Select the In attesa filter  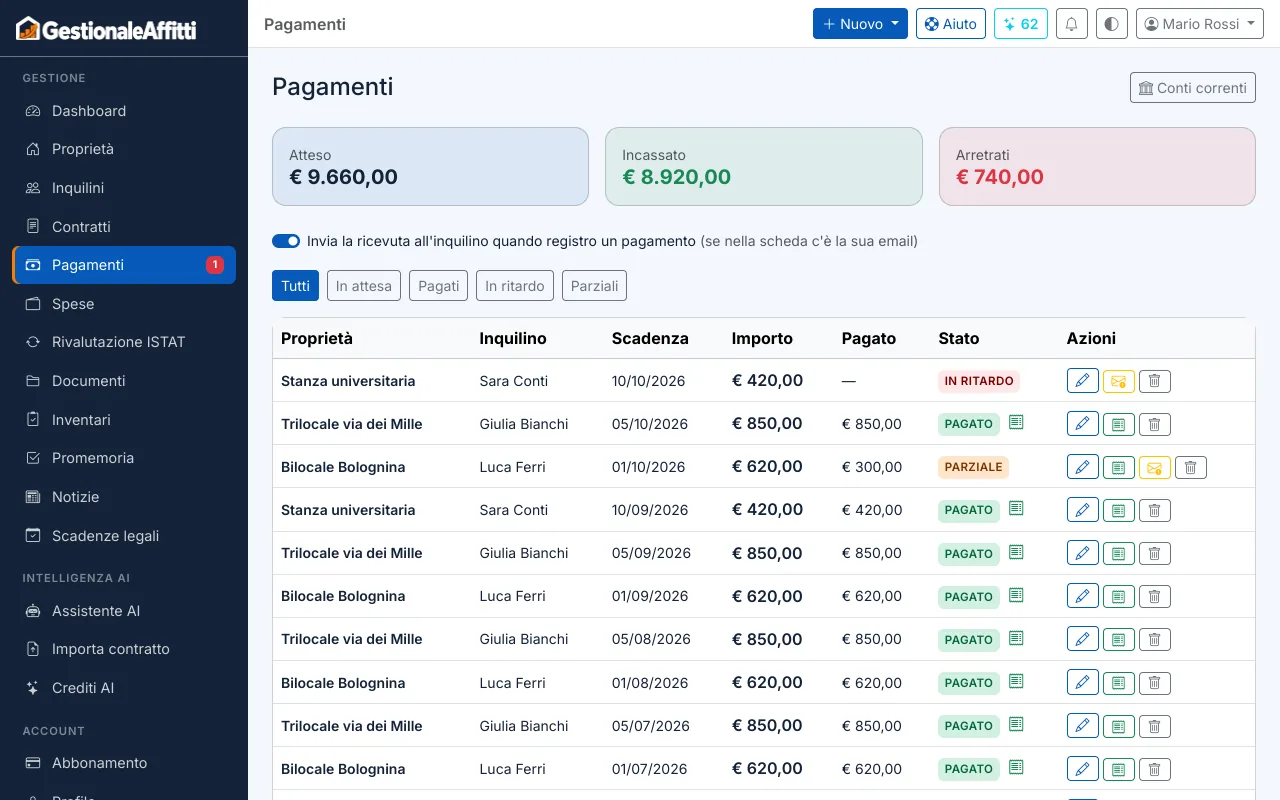364,286
